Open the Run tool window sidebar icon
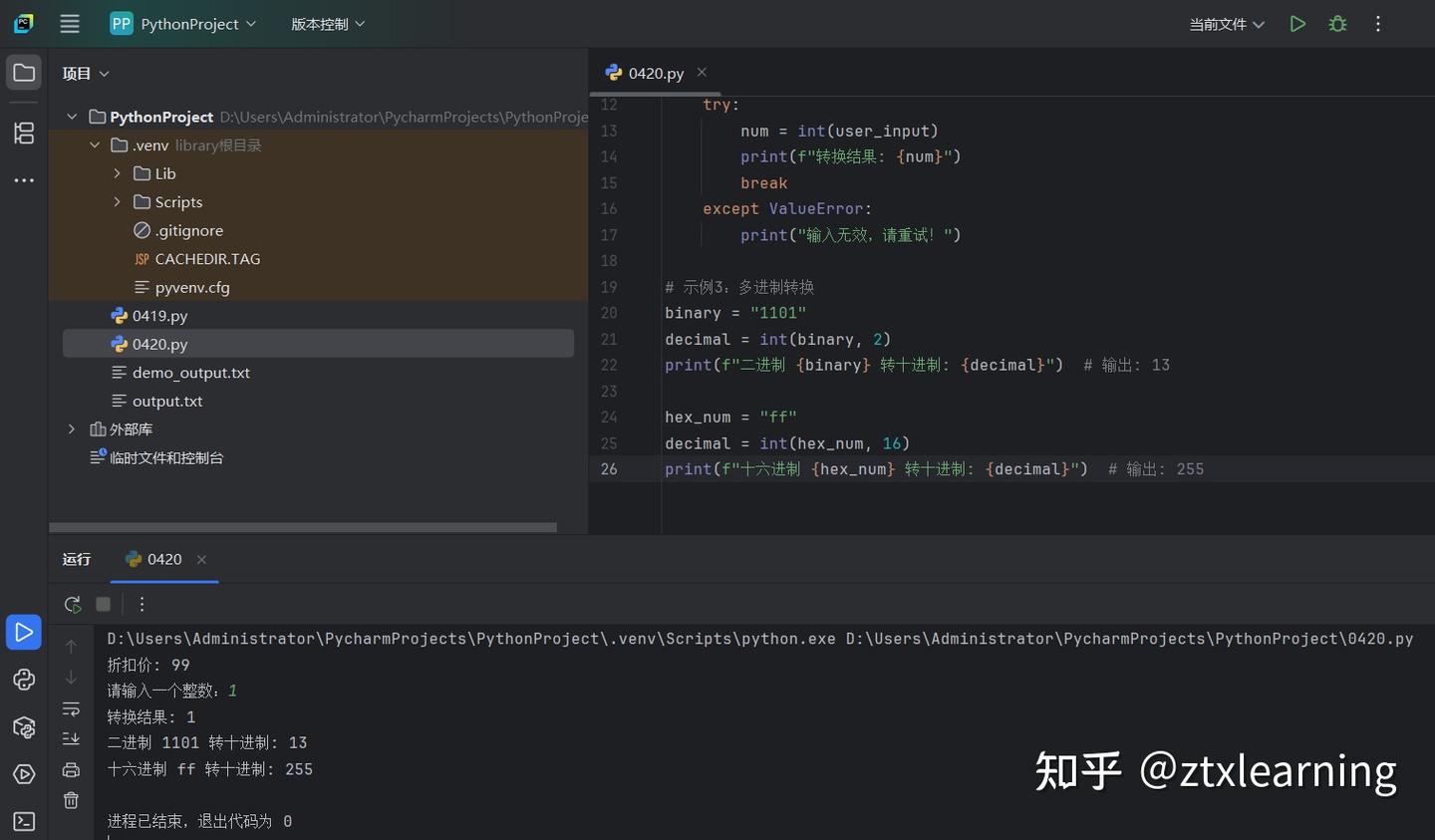The width and height of the screenshot is (1435, 840). point(24,632)
